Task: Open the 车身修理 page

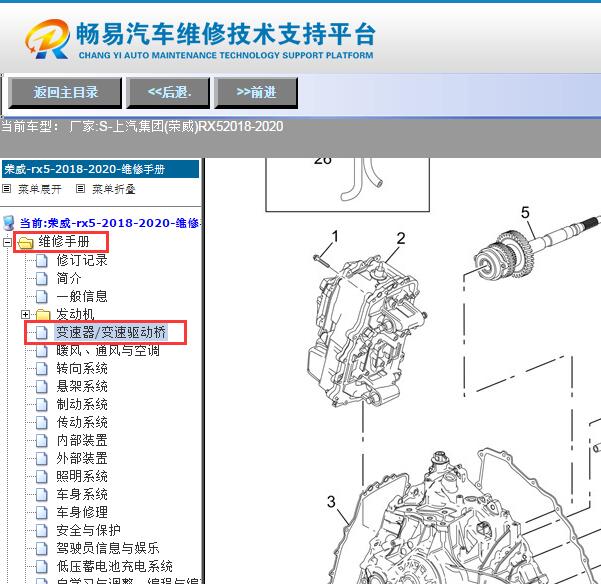Action: pos(82,512)
